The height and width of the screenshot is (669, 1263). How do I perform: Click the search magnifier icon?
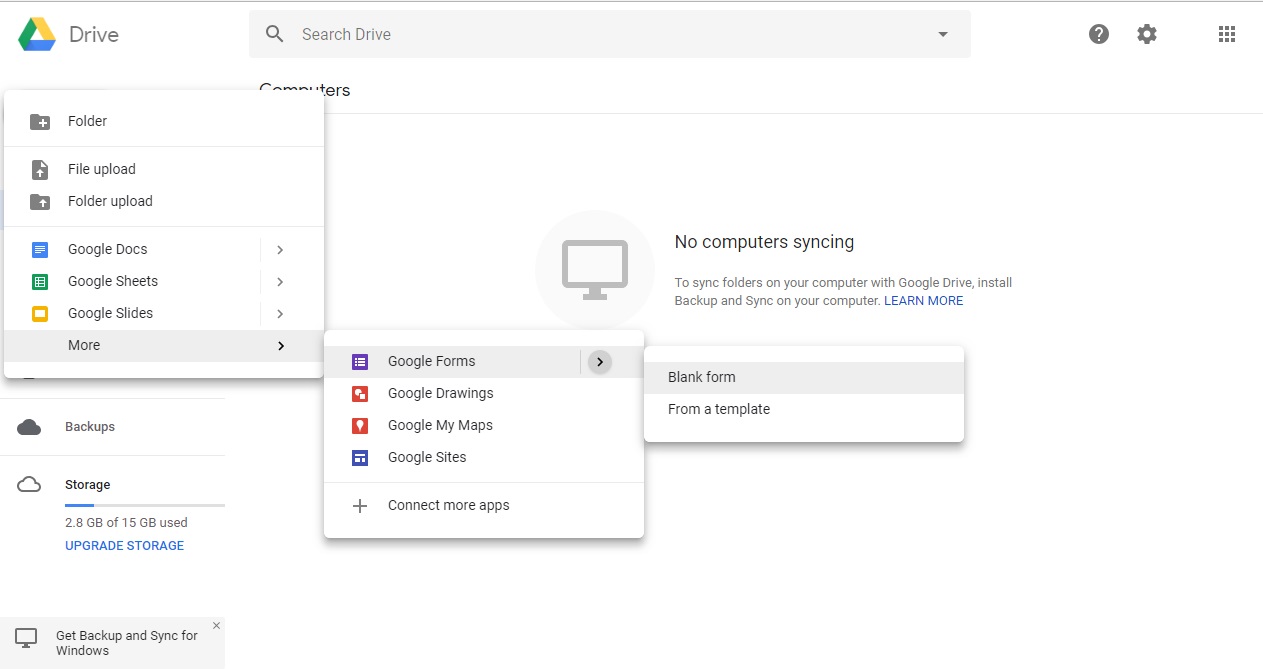point(275,34)
